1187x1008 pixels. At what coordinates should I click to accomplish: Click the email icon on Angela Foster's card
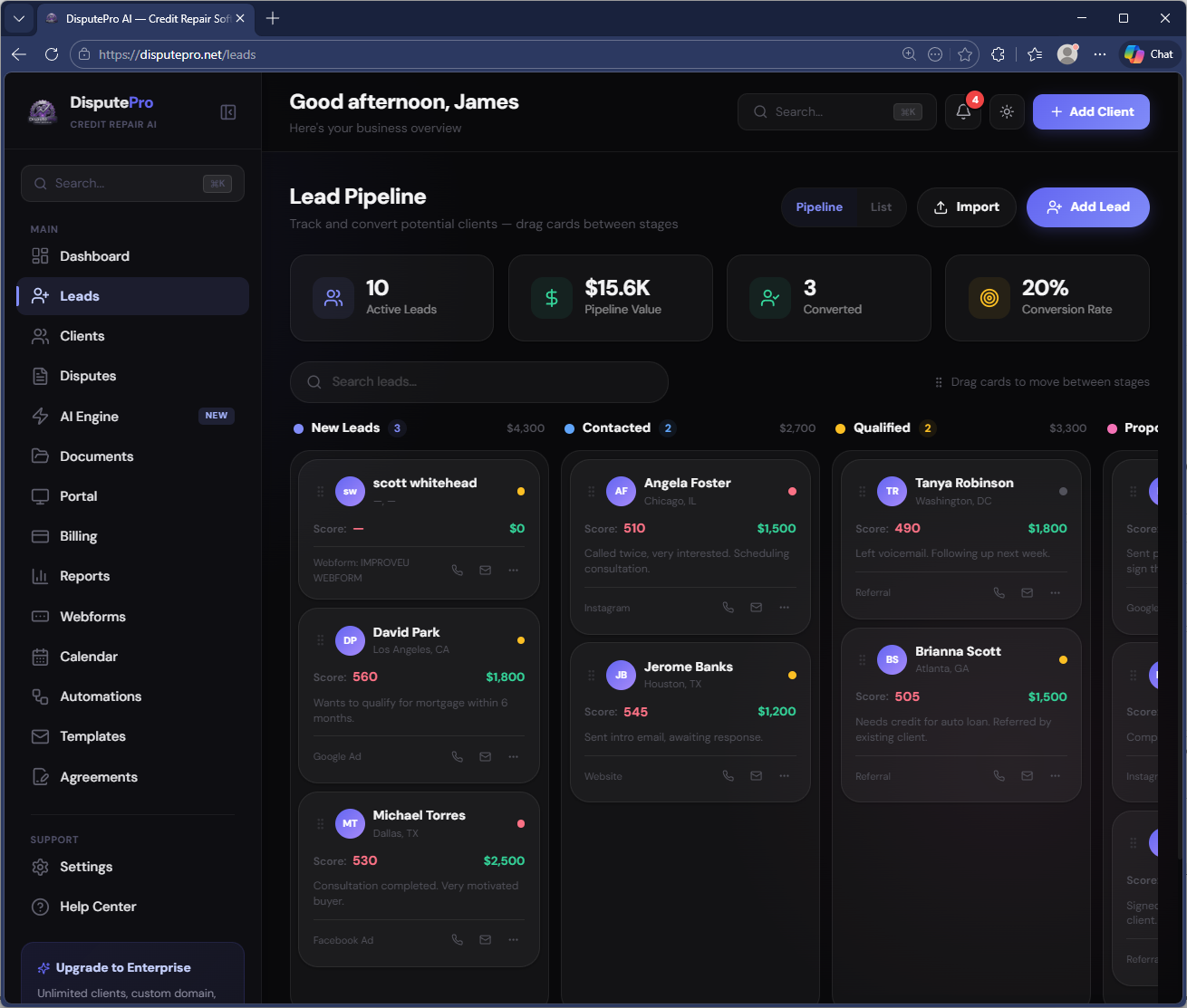[x=756, y=608]
